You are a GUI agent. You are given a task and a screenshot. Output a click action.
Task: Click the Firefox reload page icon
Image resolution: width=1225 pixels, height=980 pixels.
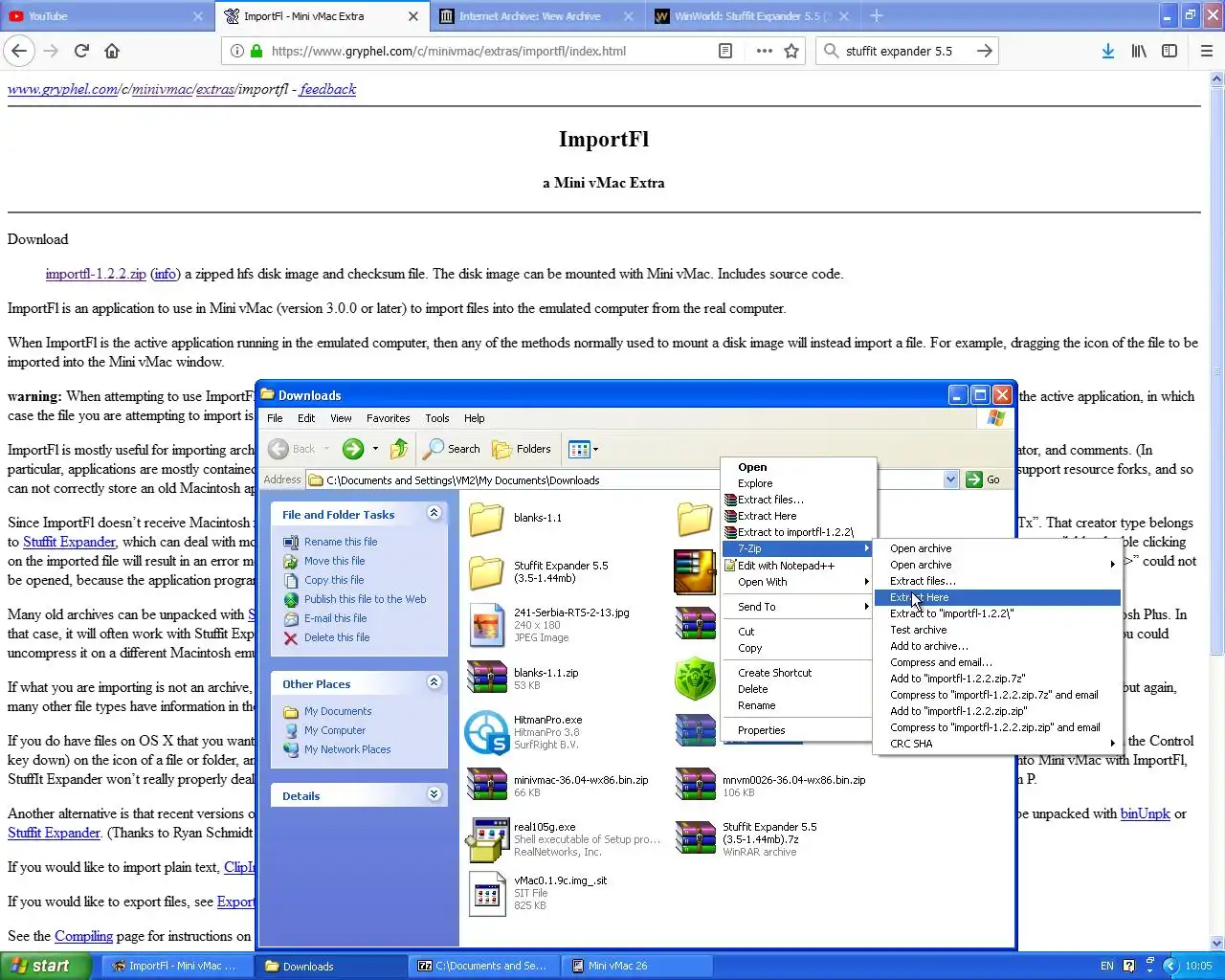tap(81, 51)
